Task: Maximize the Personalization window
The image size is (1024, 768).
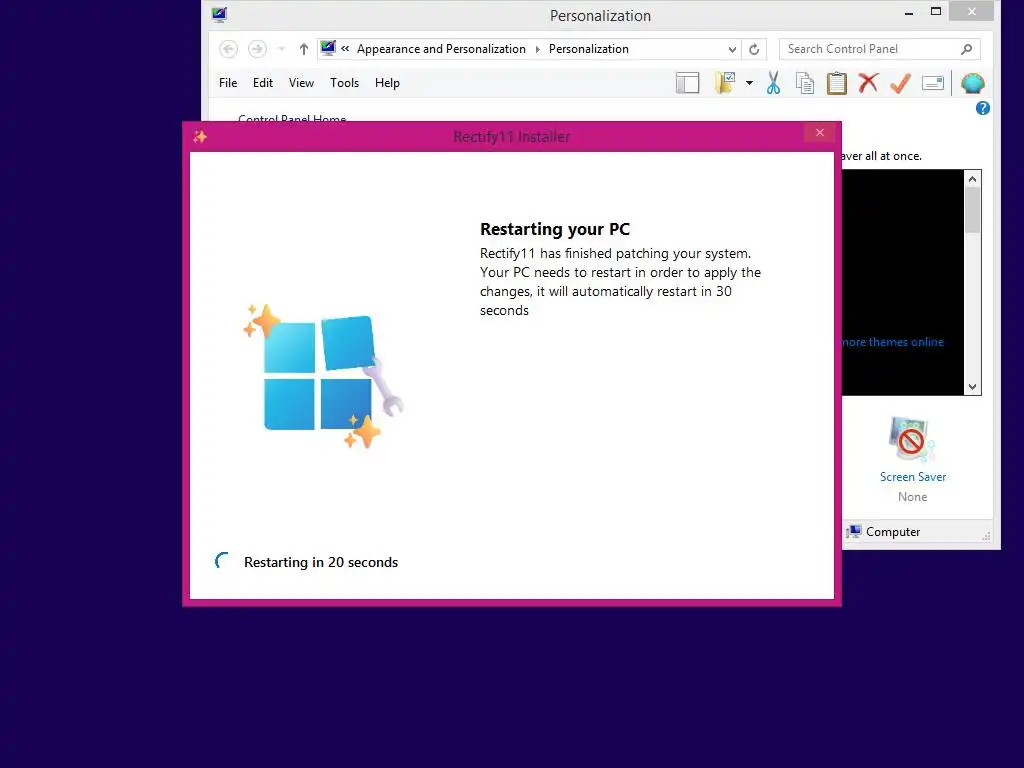Action: coord(936,12)
